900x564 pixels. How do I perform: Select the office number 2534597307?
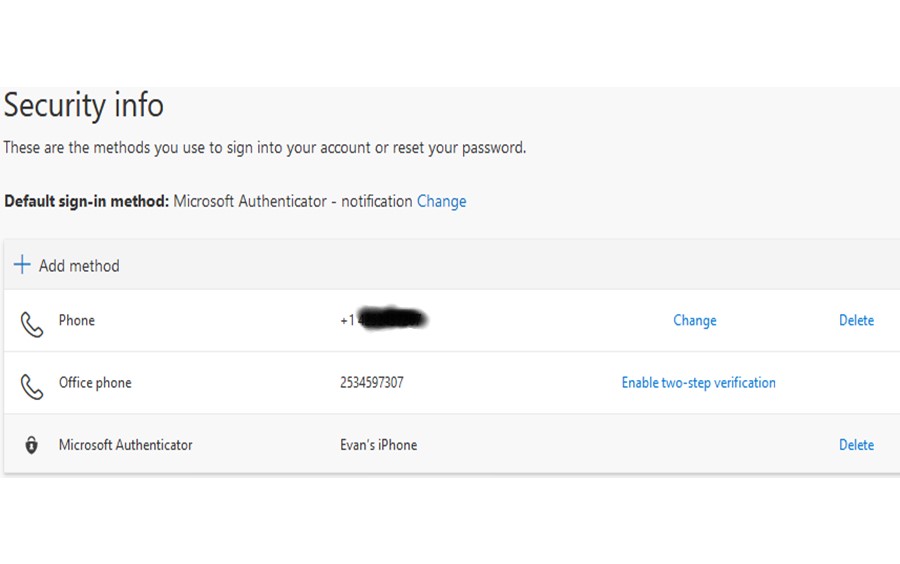[x=372, y=383]
